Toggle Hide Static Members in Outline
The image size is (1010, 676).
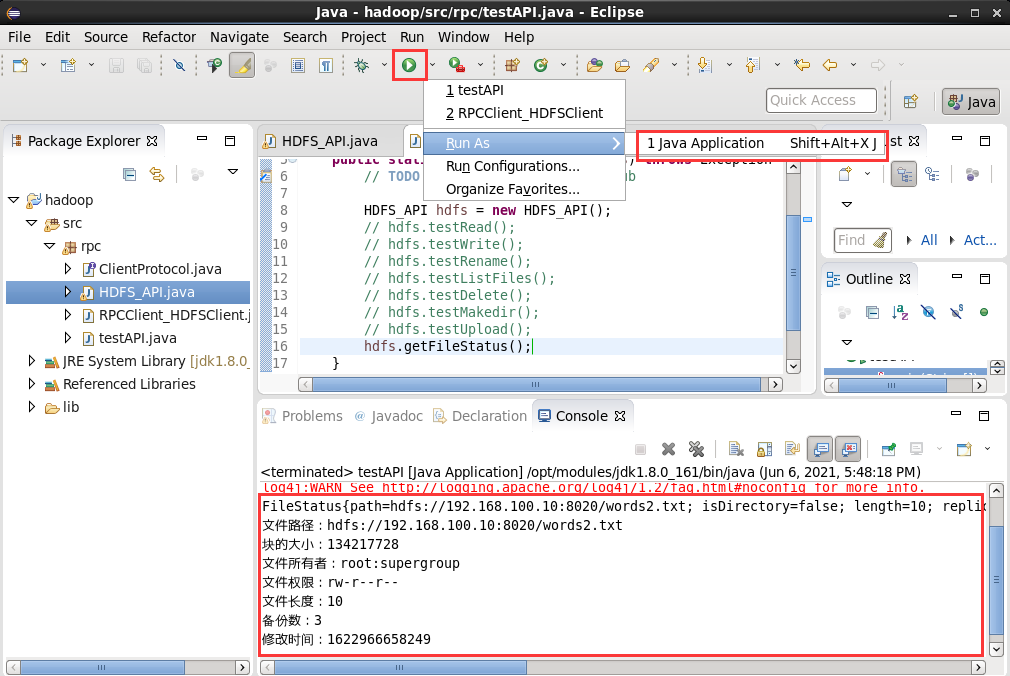(957, 313)
